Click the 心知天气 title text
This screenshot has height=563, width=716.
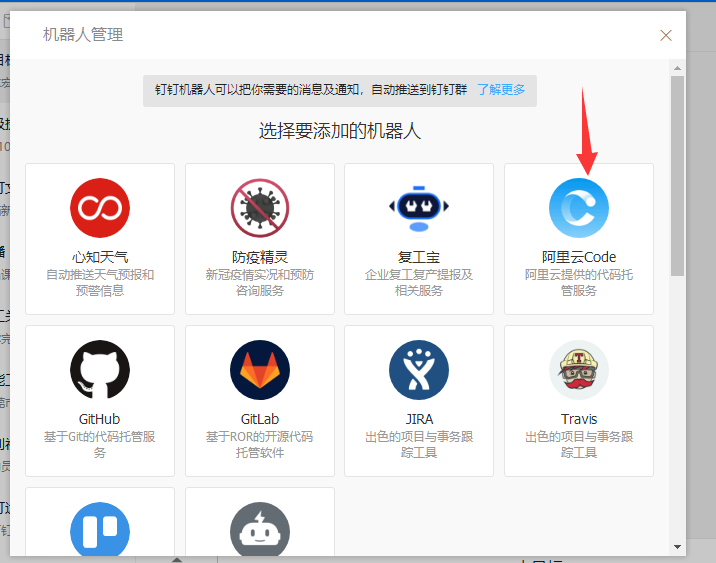(100, 257)
